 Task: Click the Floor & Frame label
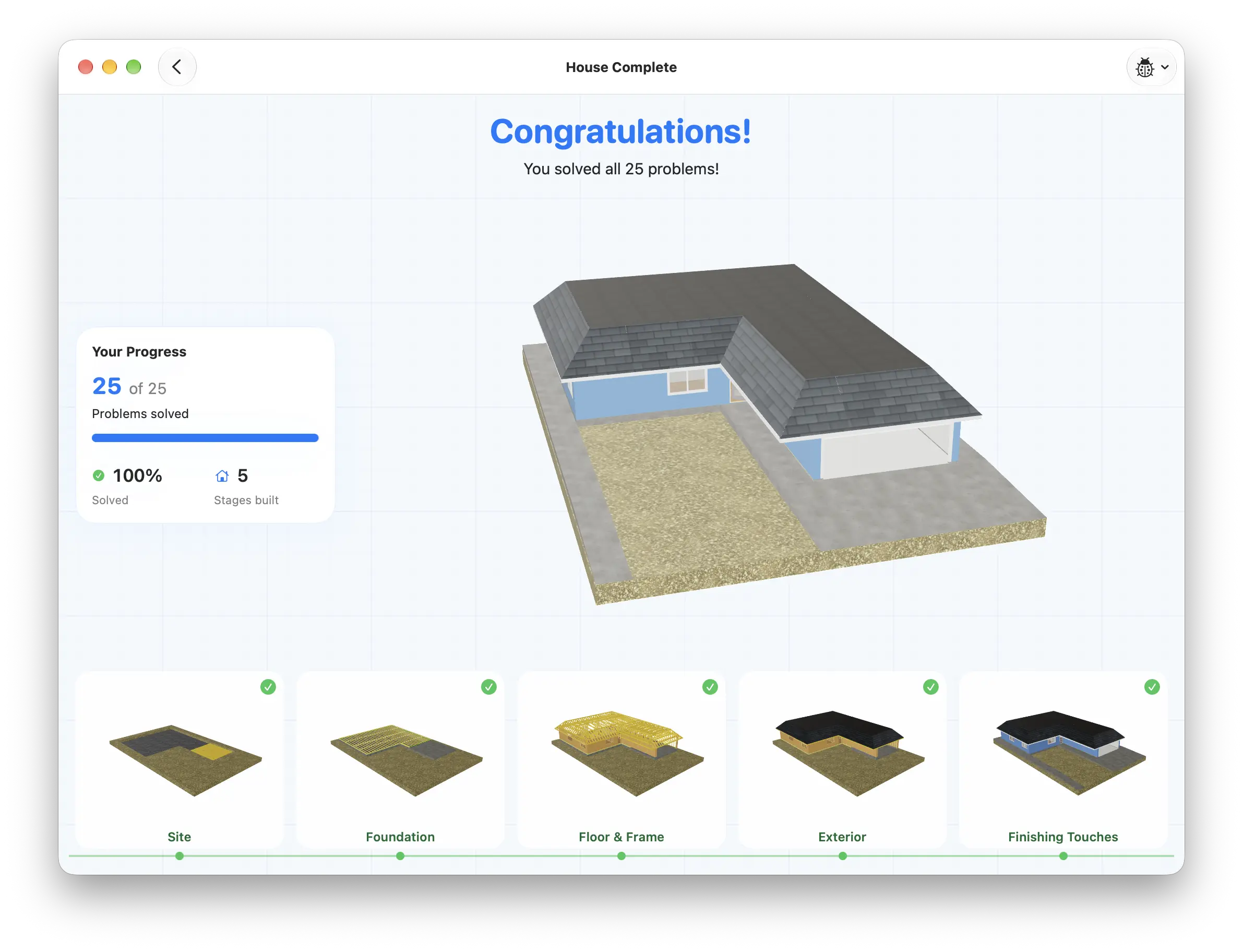[x=621, y=837]
